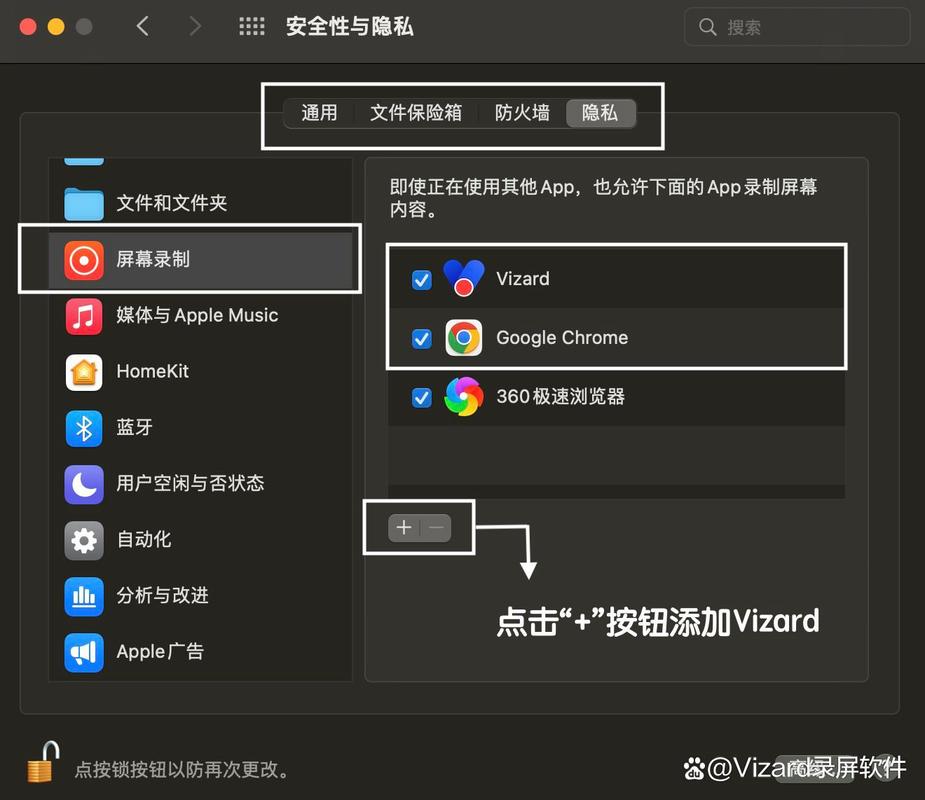Click the Screen Recording (屏幕录制) sidebar icon
Viewport: 925px width, 800px height.
[x=84, y=260]
